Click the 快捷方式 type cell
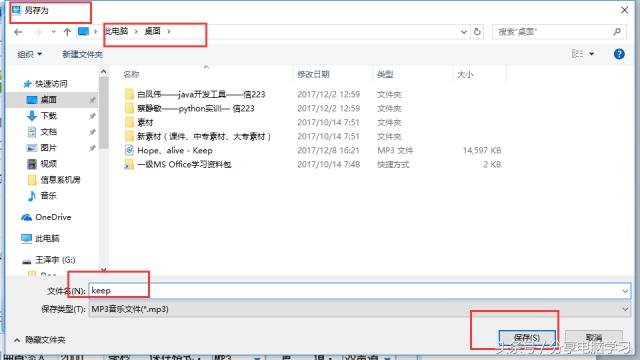Viewport: 640px width, 360px height. [393, 164]
